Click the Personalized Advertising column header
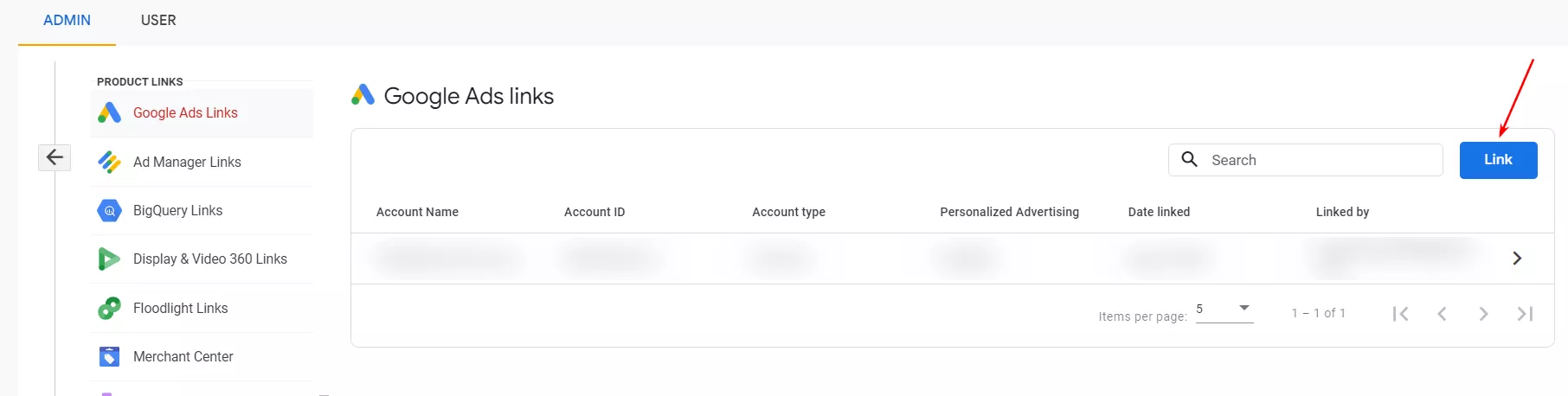Screen dimensions: 1568x396 (x=1009, y=212)
